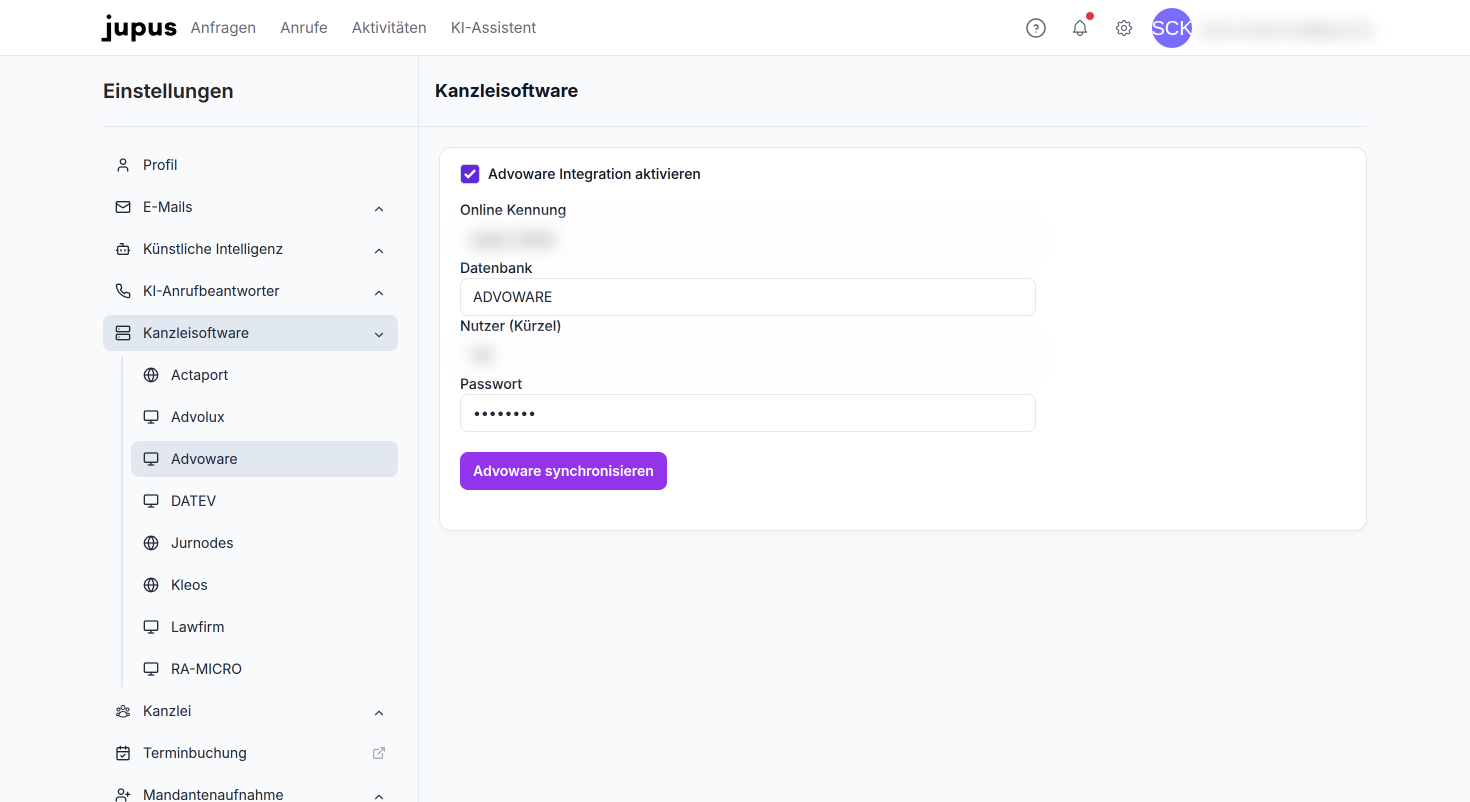This screenshot has width=1470, height=802.
Task: Open the help question mark icon
Action: (1036, 28)
